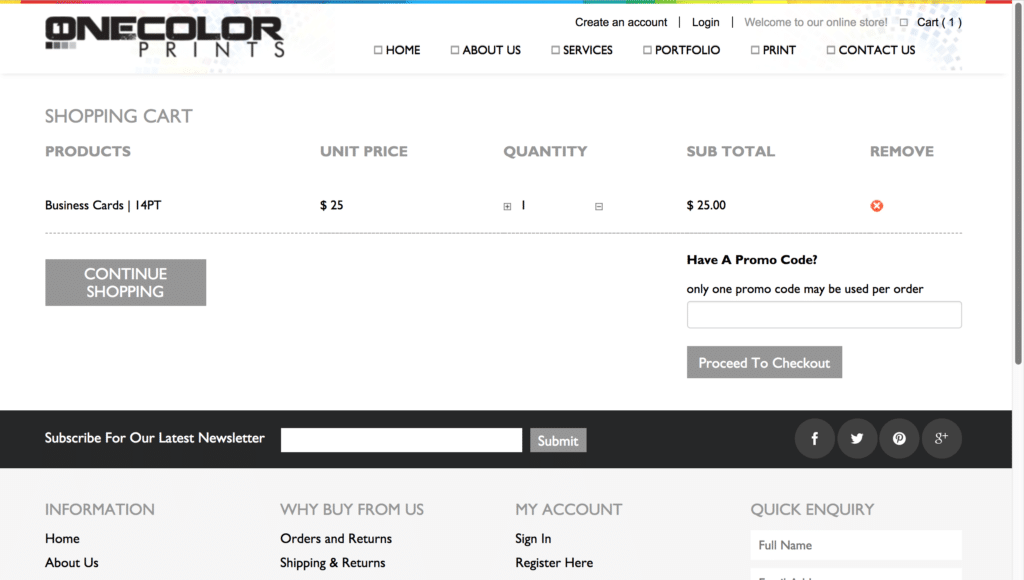Image resolution: width=1024 pixels, height=580 pixels.
Task: Click the quantity value 1
Action: 523,205
